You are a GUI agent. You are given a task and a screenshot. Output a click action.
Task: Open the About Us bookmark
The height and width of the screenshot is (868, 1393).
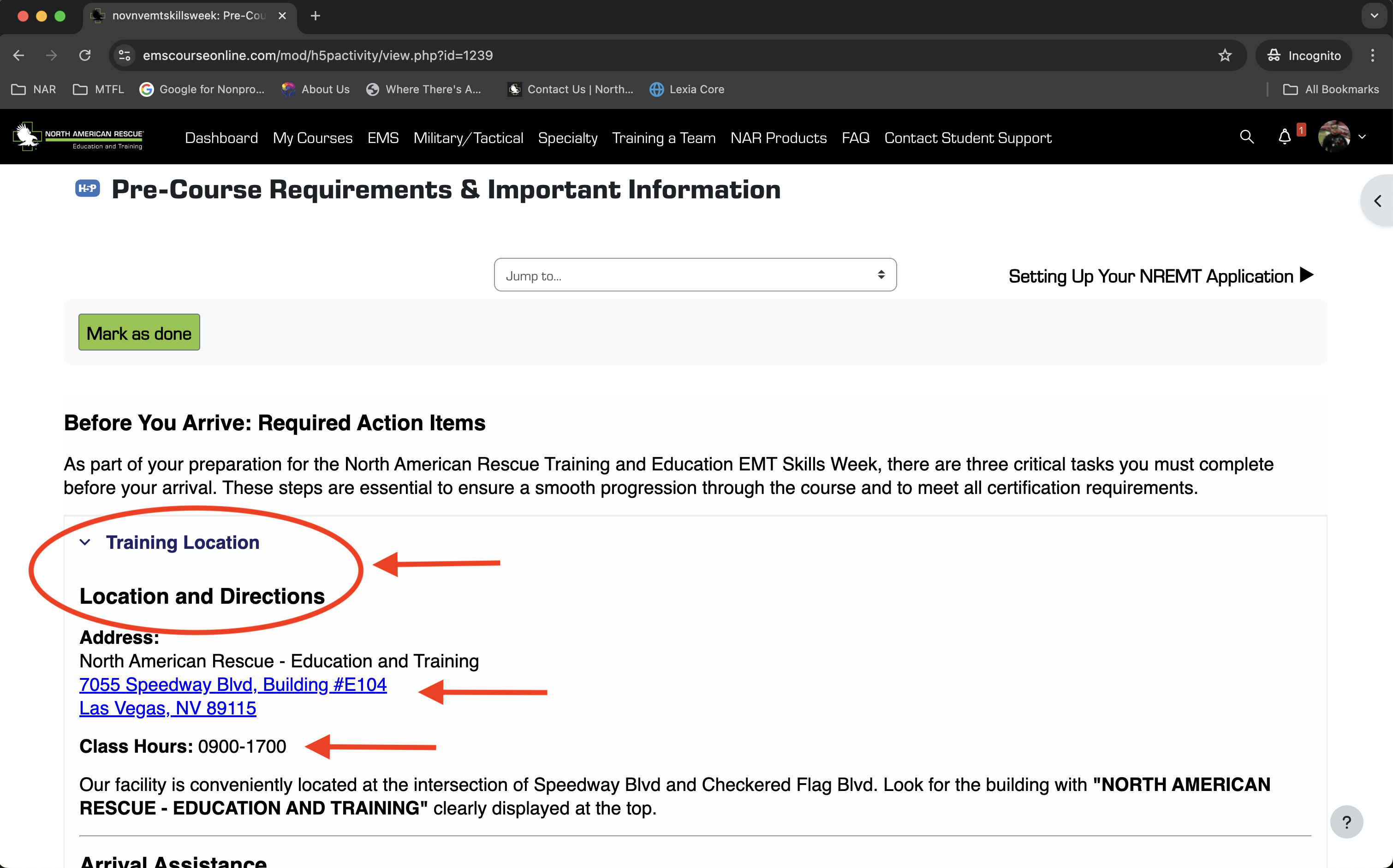coord(316,89)
